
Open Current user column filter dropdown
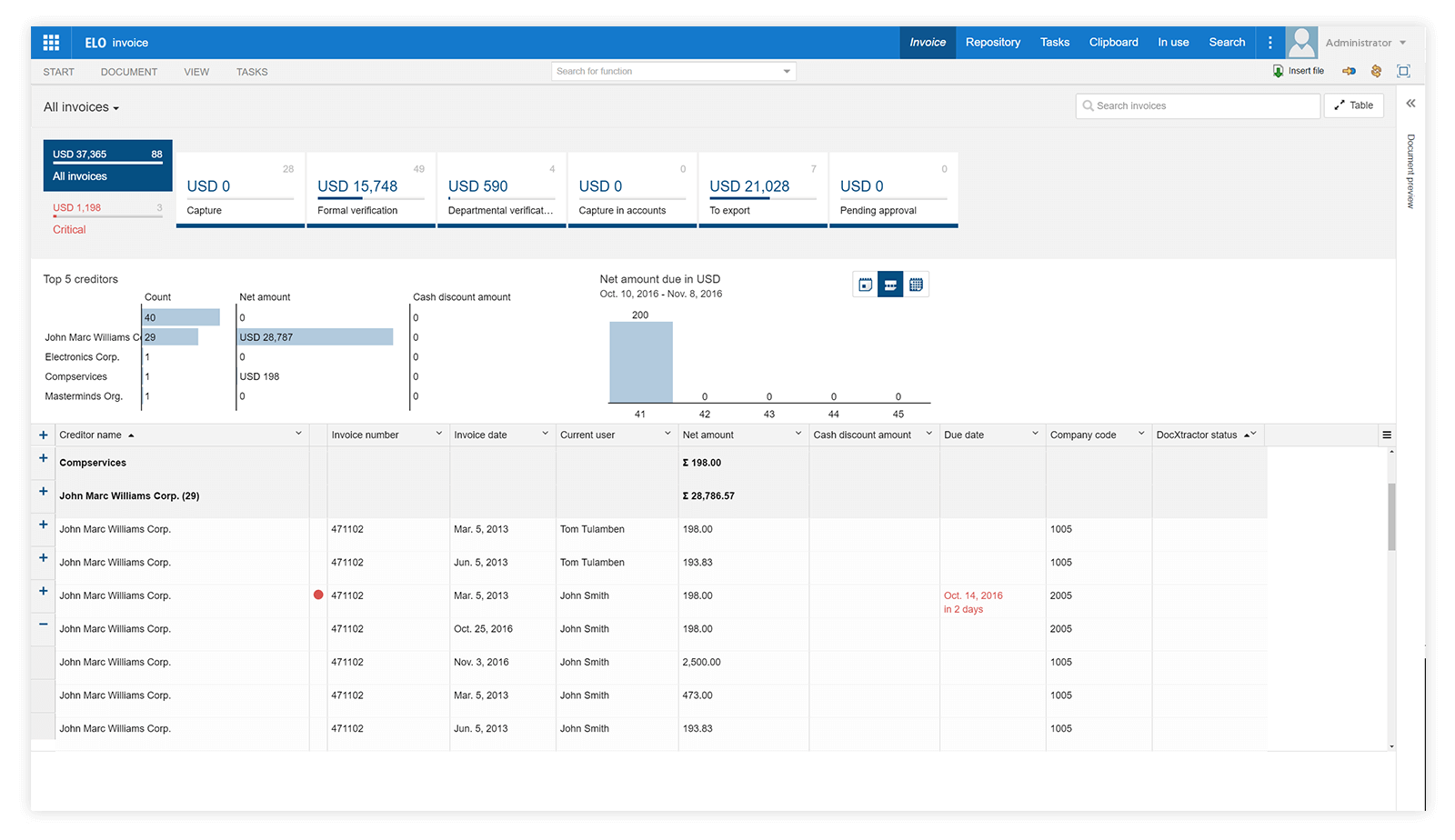point(667,434)
